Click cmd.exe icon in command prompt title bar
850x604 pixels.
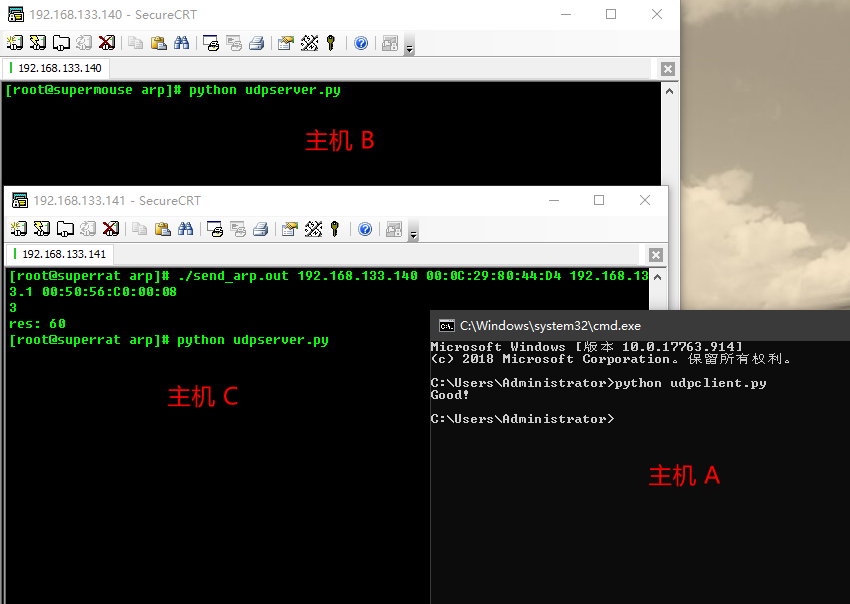click(x=447, y=326)
